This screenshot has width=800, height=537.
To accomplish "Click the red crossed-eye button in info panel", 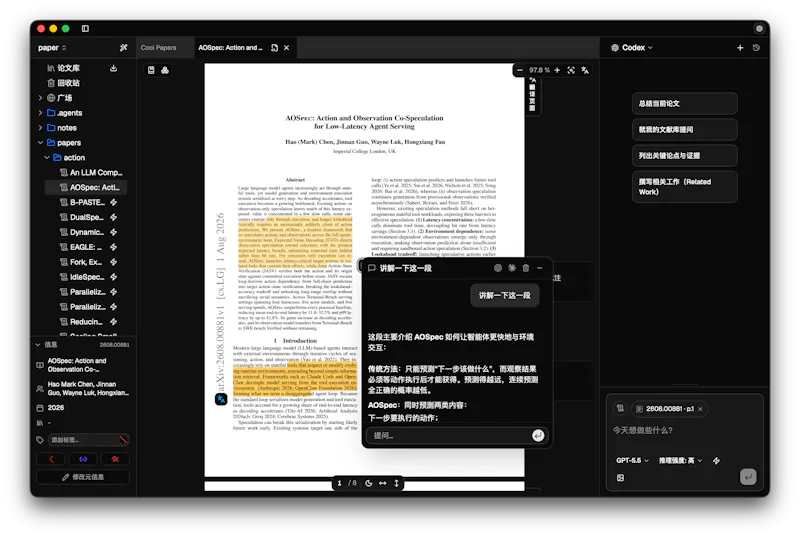I will point(115,459).
